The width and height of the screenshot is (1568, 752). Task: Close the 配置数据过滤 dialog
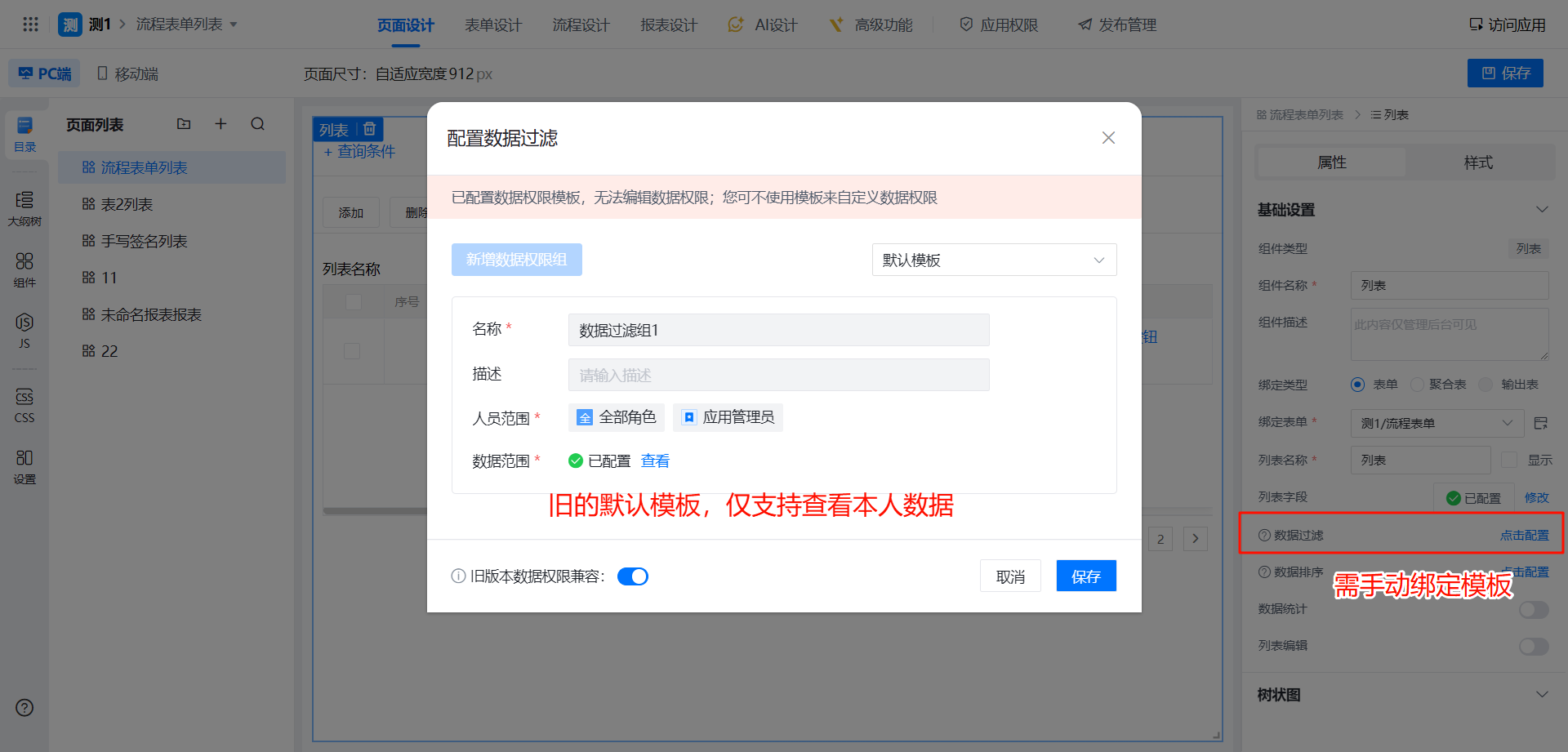[x=1108, y=138]
